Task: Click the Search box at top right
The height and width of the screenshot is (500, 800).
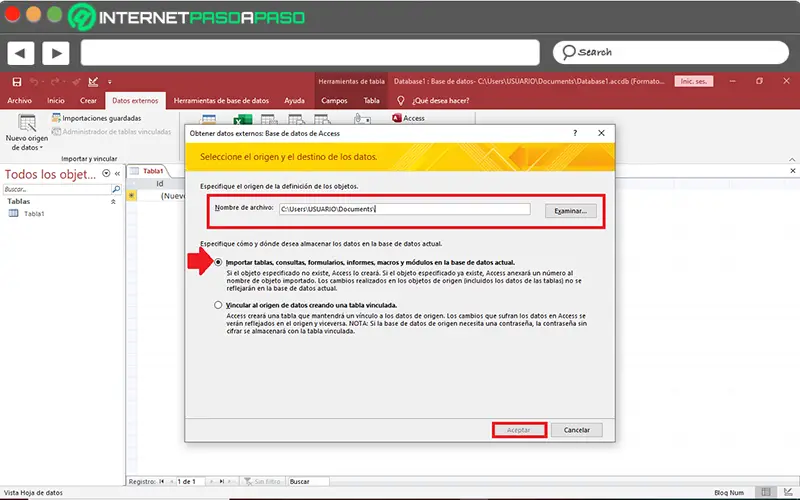Action: click(x=670, y=52)
